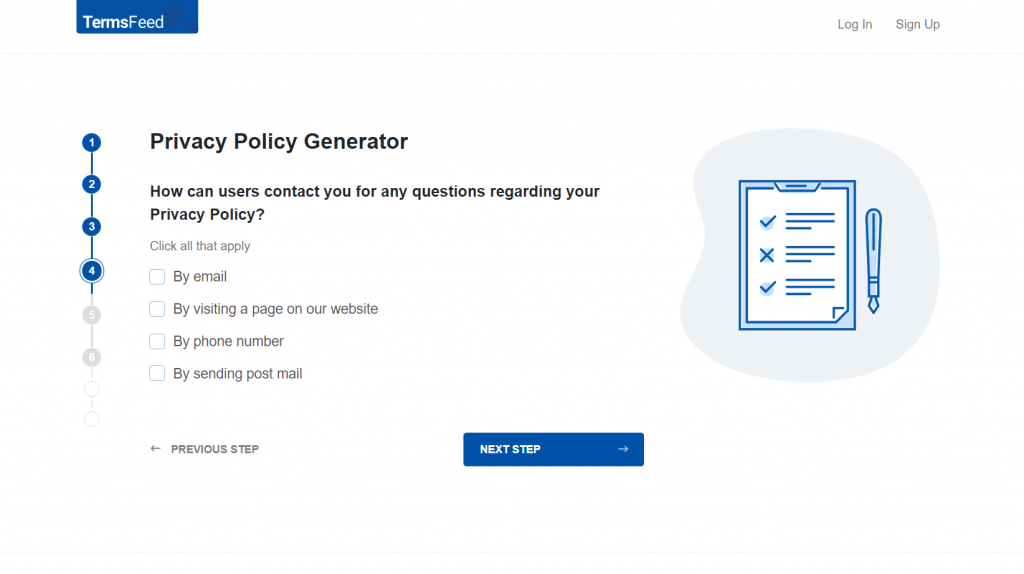Viewport: 1024px width, 574px height.
Task: Enable the By phone number checkbox
Action: pyautogui.click(x=157, y=342)
